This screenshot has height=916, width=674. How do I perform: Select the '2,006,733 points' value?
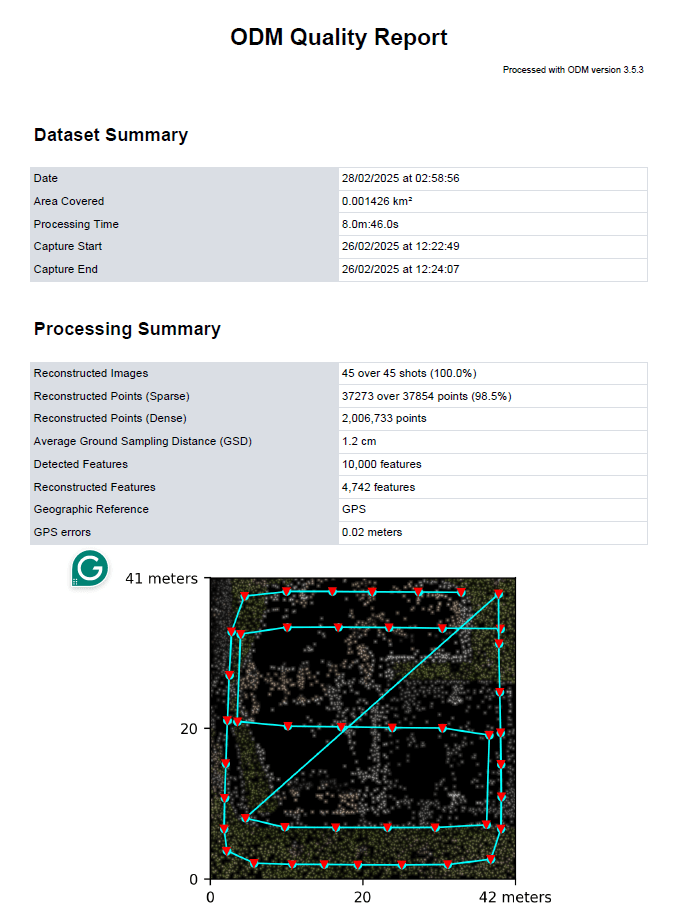coord(384,418)
